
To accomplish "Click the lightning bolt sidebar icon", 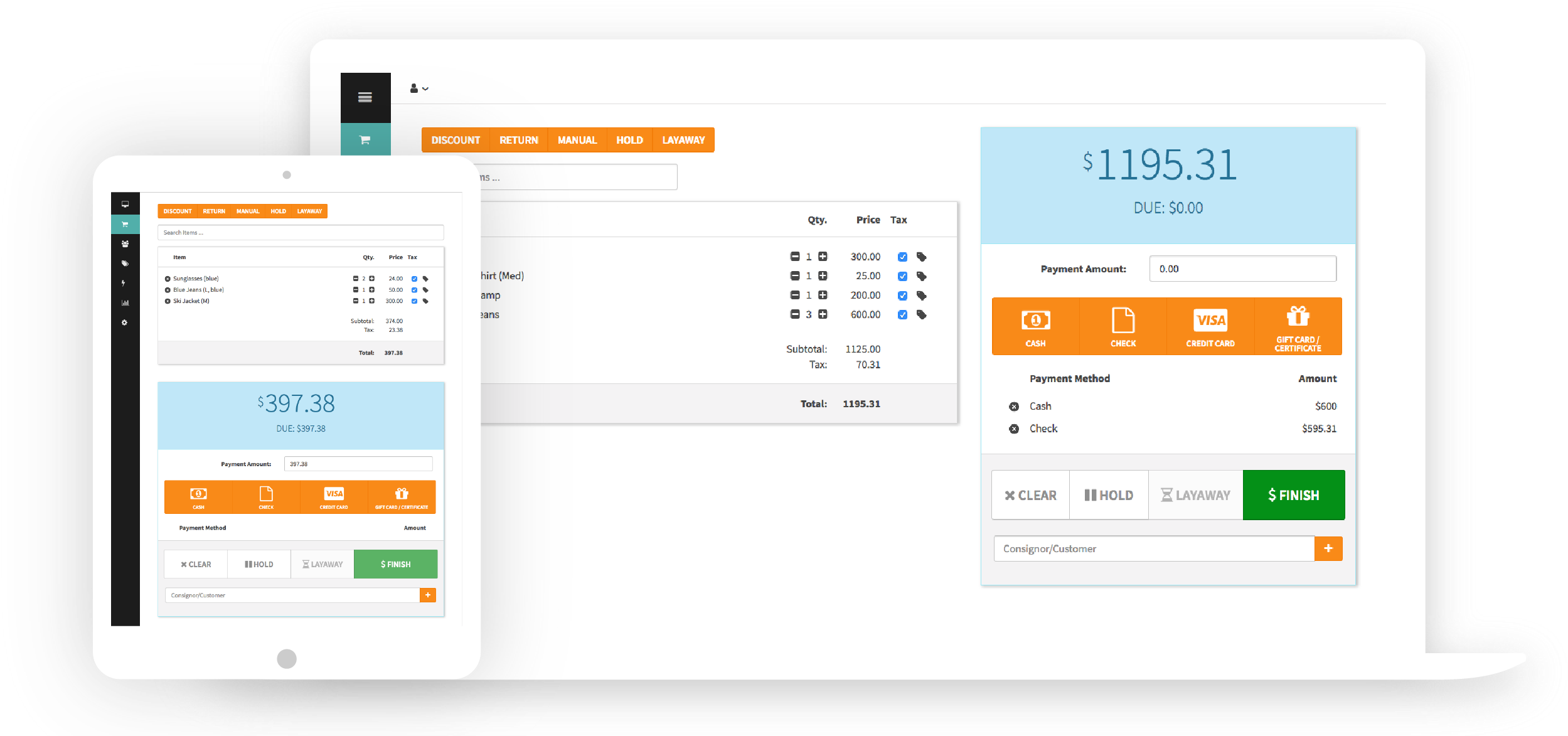I will [125, 283].
